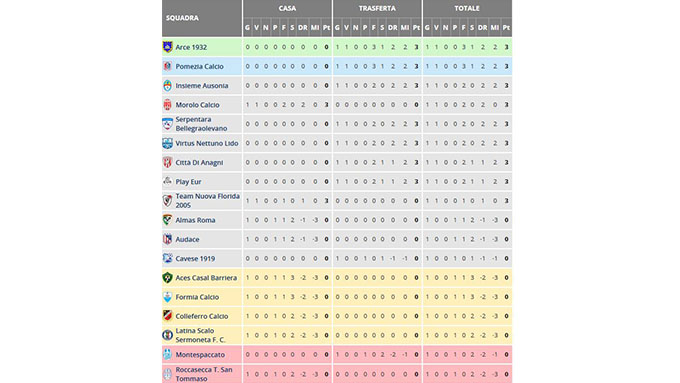Viewport: 680px width, 383px height.
Task: Select the TOTALE column group header
Action: point(467,8)
